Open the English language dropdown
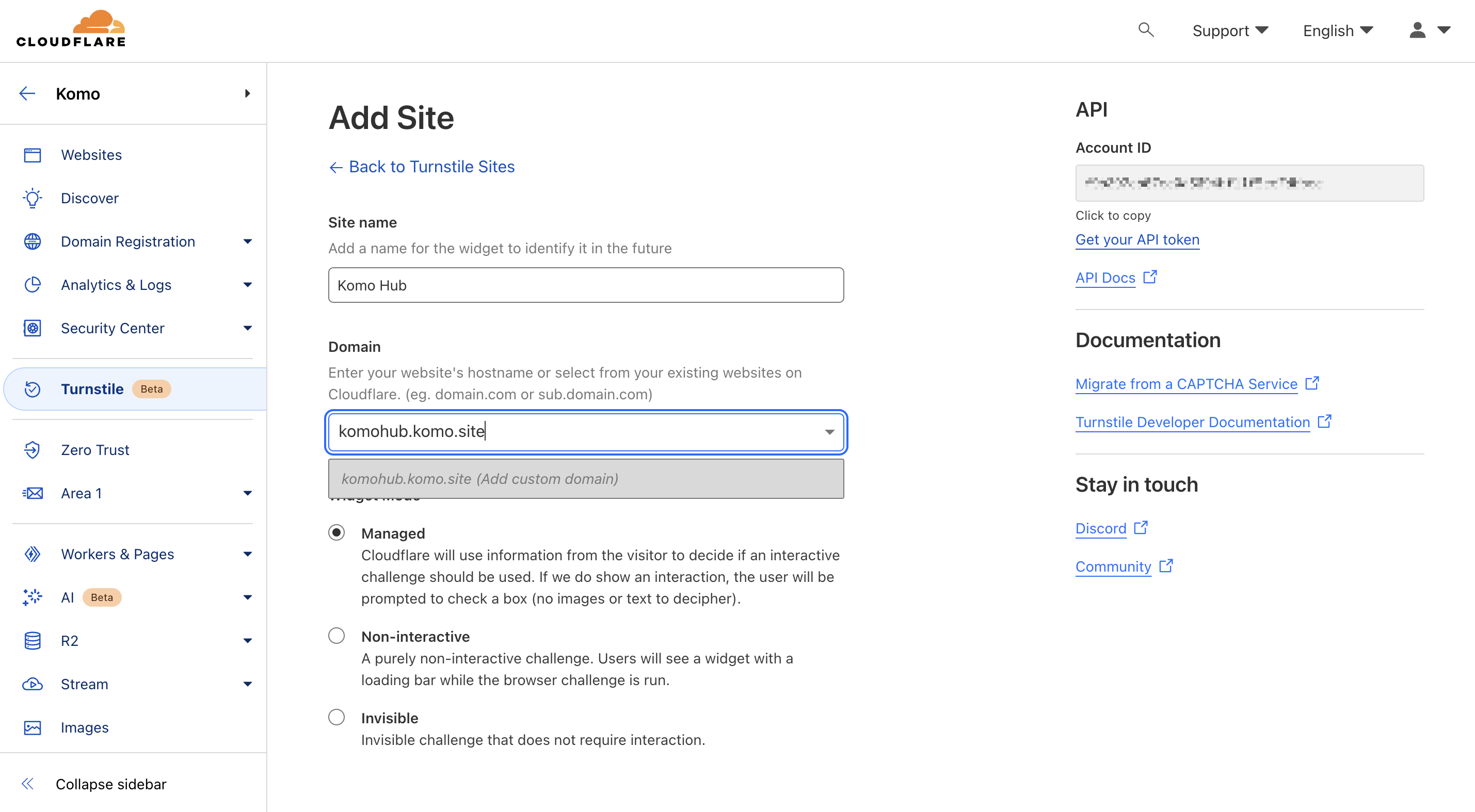This screenshot has width=1475, height=812. (1338, 30)
